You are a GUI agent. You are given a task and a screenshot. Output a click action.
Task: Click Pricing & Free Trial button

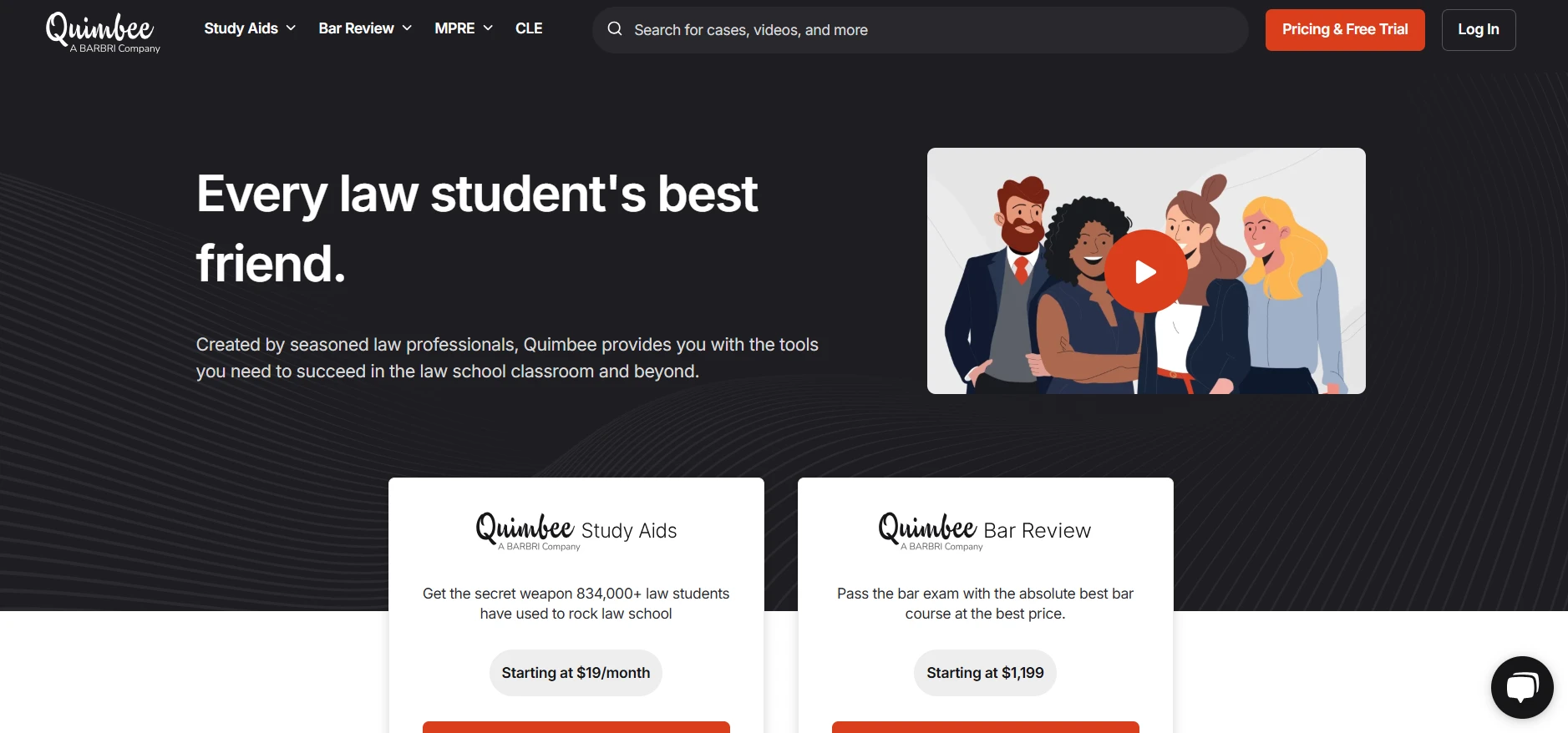coord(1345,30)
